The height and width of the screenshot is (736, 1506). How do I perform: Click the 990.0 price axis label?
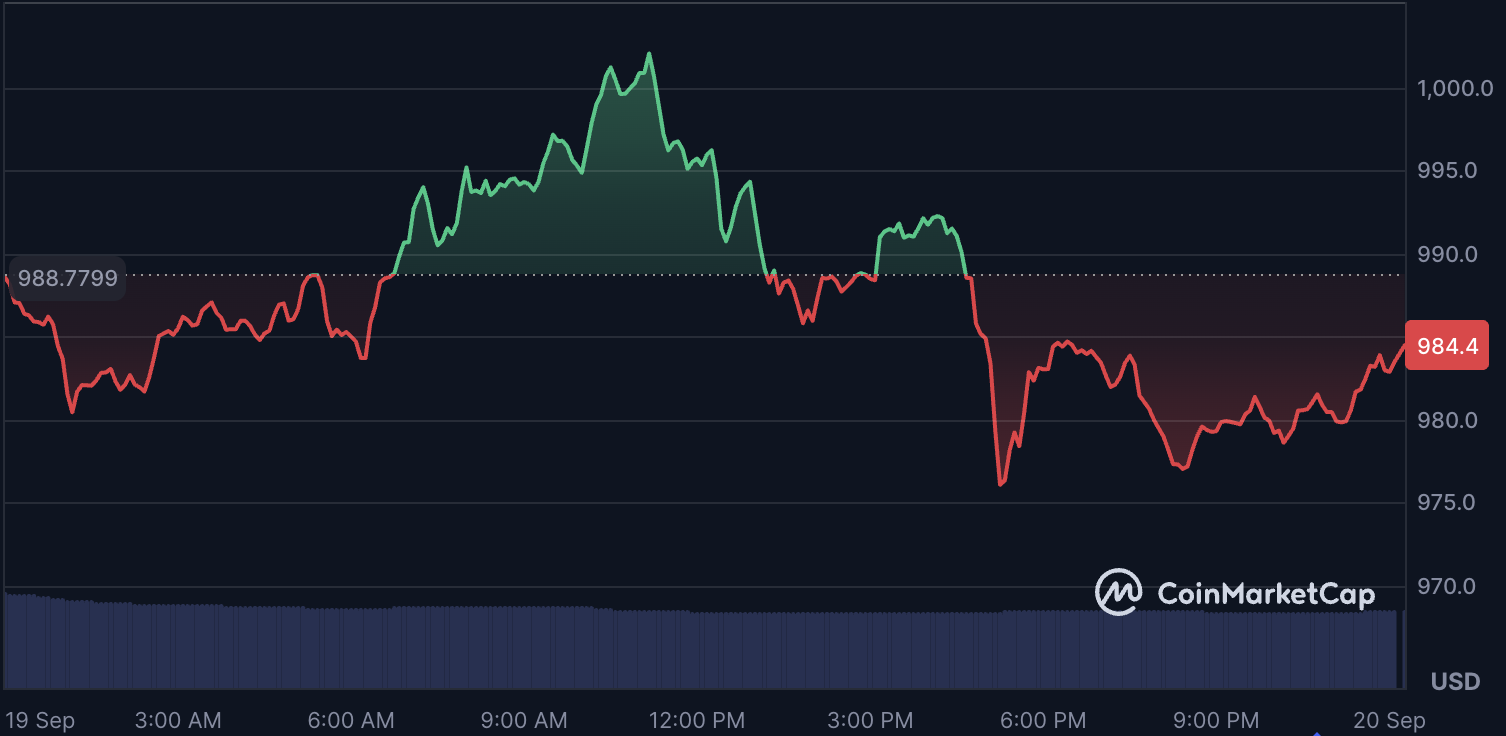coord(1447,254)
